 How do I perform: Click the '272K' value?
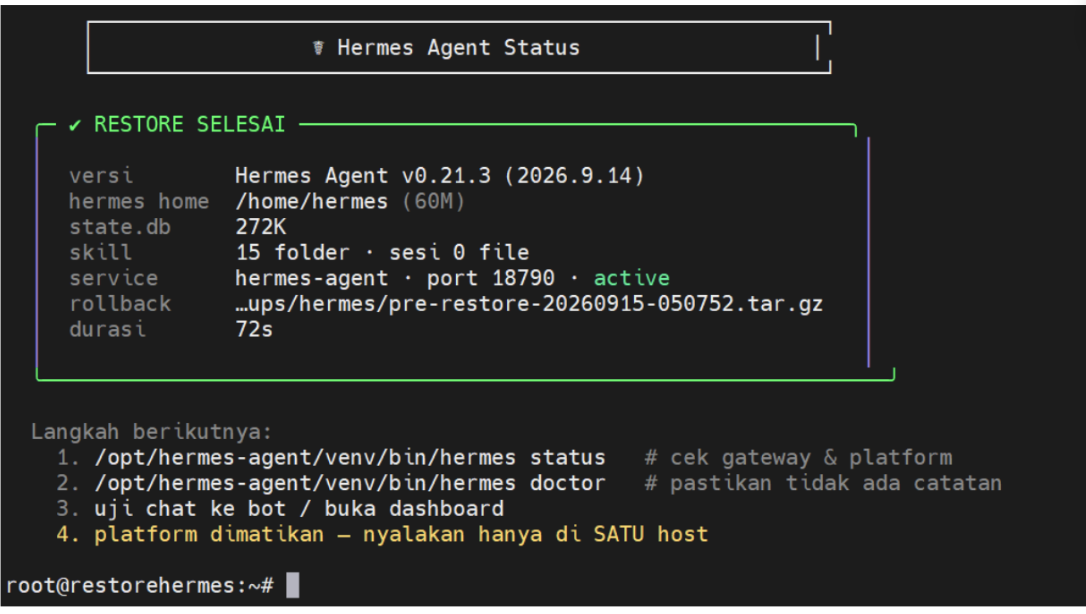(260, 227)
